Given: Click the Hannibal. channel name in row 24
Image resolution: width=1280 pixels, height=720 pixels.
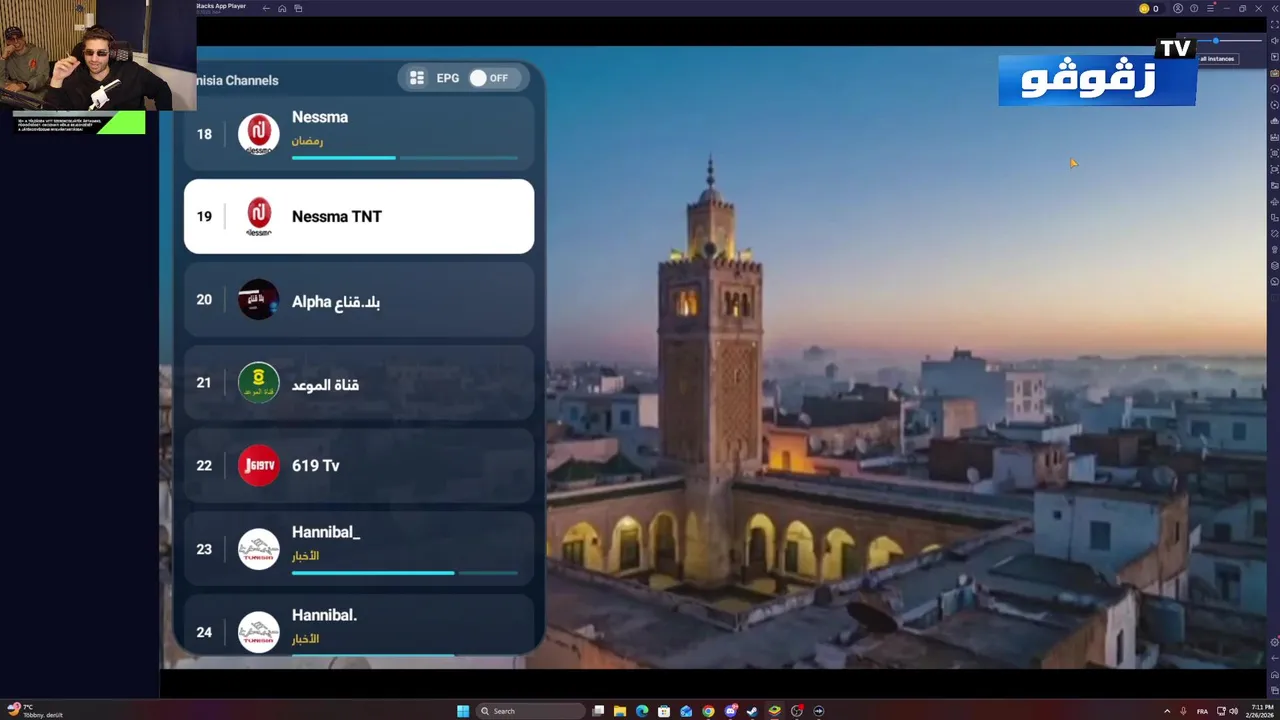Looking at the screenshot, I should [324, 615].
